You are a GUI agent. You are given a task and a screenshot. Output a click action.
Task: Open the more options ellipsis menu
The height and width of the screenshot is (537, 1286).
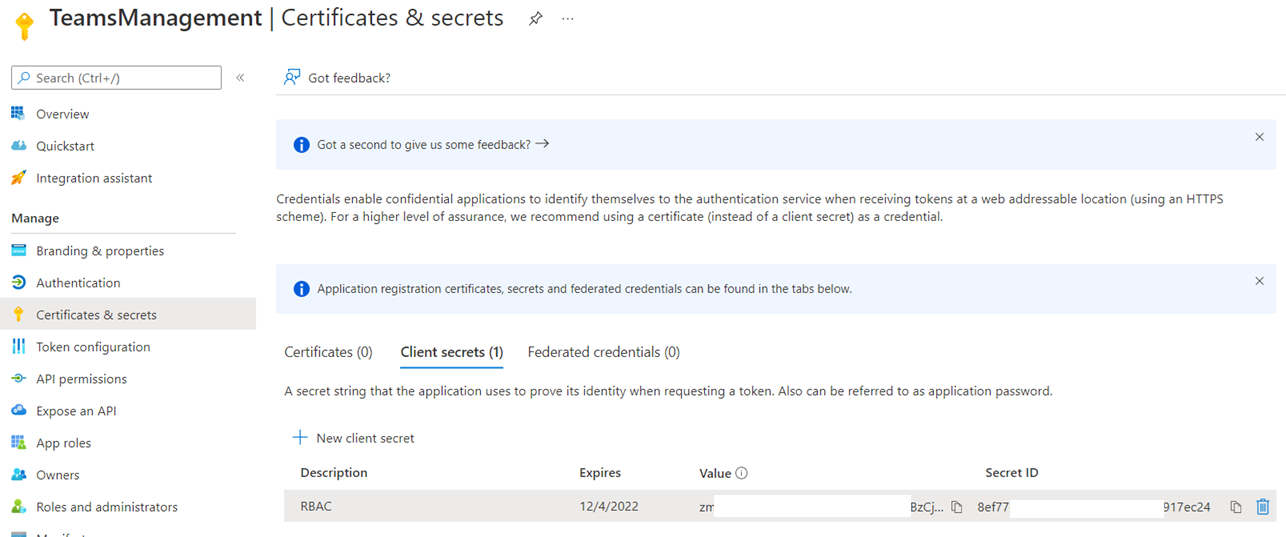pyautogui.click(x=568, y=19)
